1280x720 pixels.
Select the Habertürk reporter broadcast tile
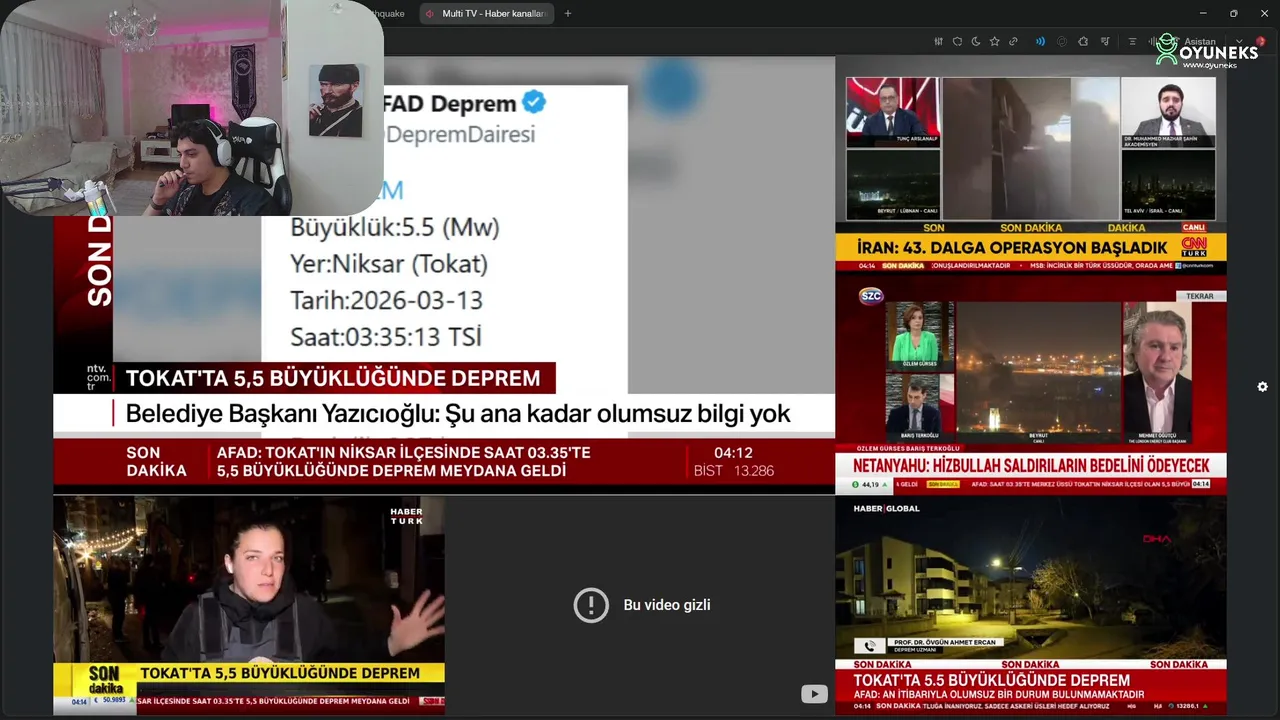[249, 604]
